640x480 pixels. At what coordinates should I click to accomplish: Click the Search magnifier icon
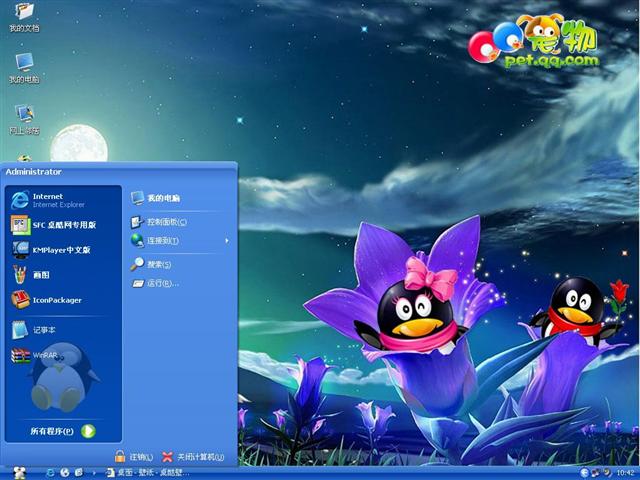click(x=137, y=264)
